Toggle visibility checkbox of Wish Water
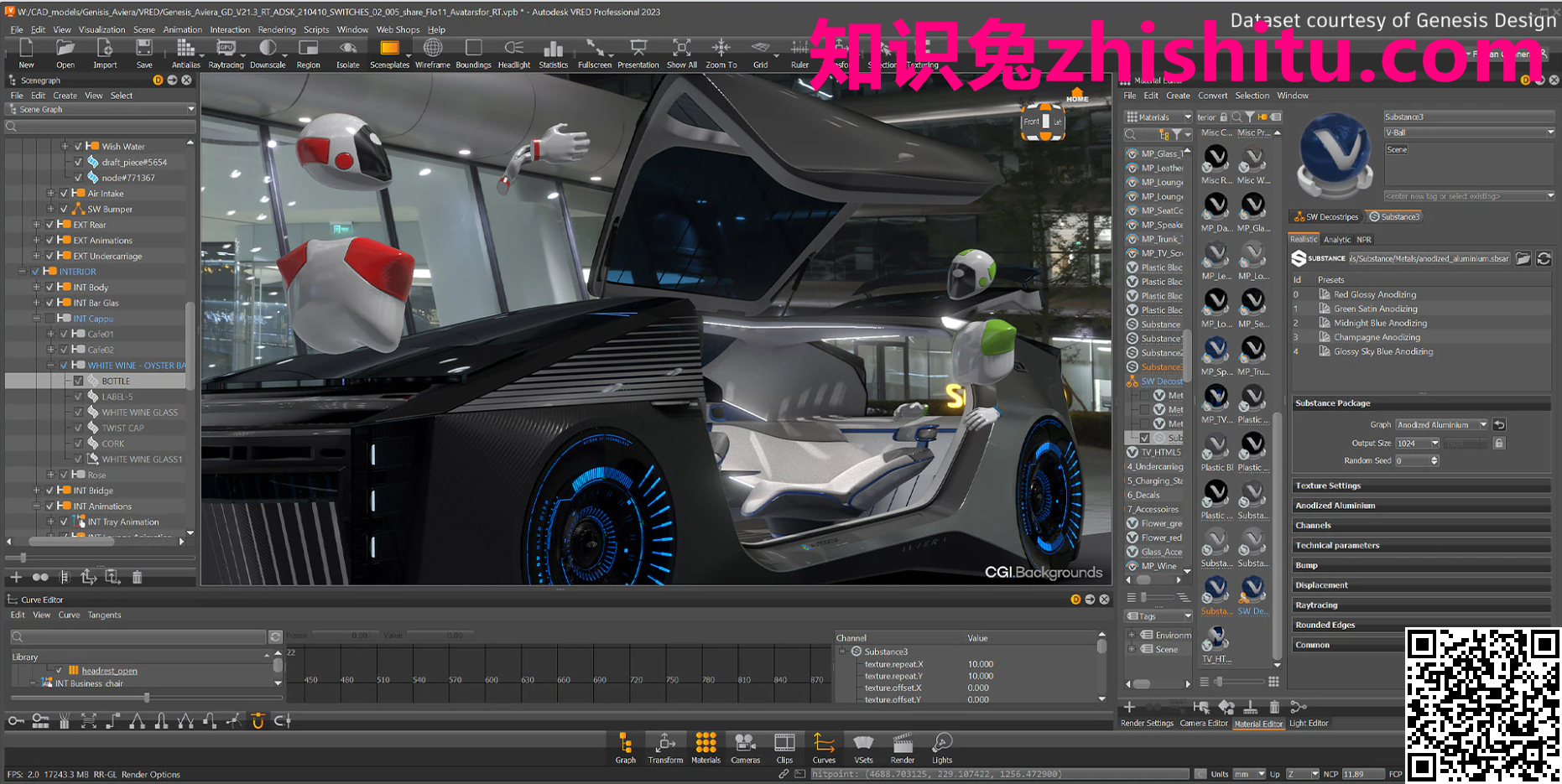This screenshot has height=784, width=1562. tap(79, 146)
